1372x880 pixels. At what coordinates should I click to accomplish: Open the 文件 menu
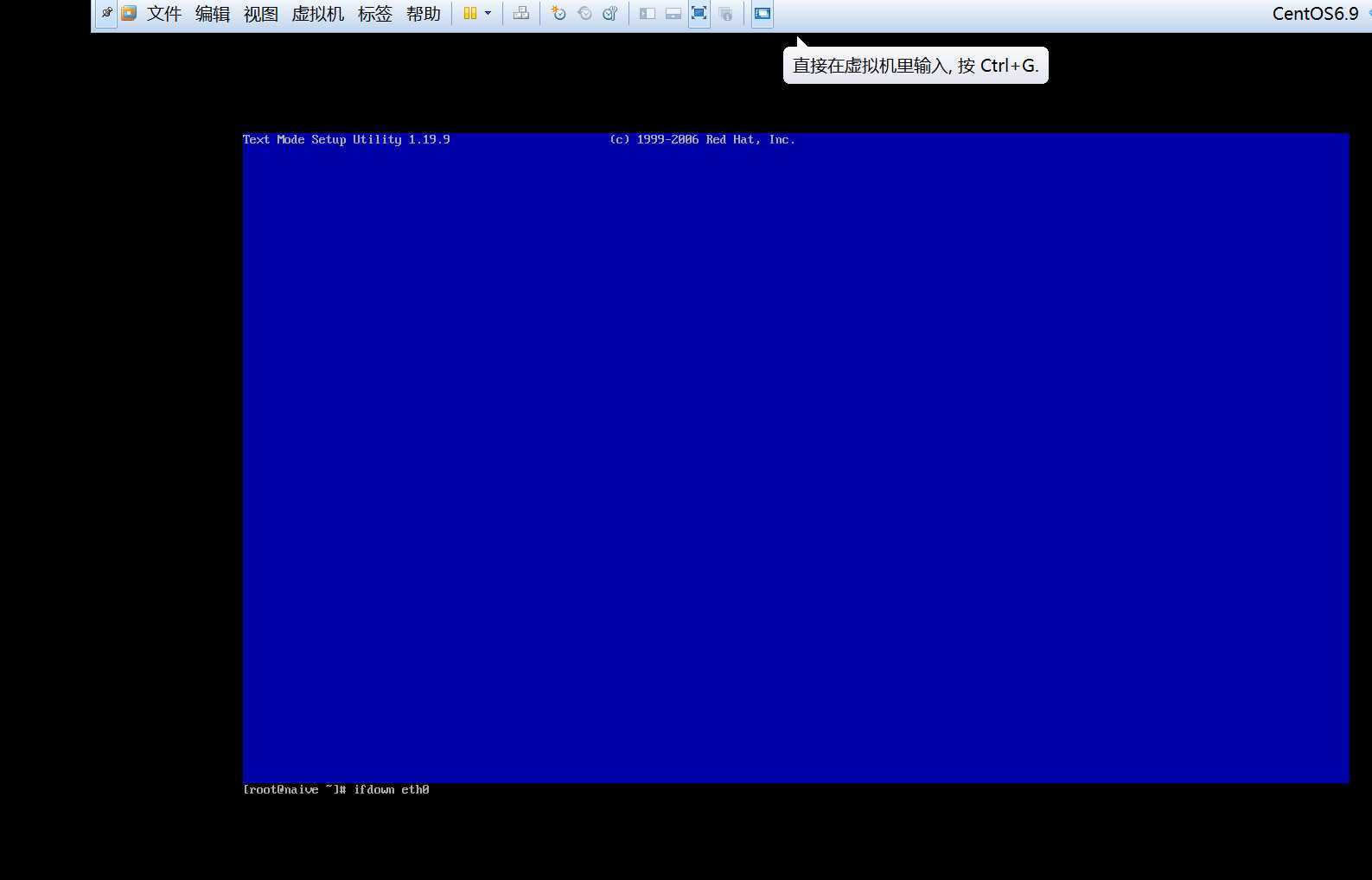[x=164, y=14]
